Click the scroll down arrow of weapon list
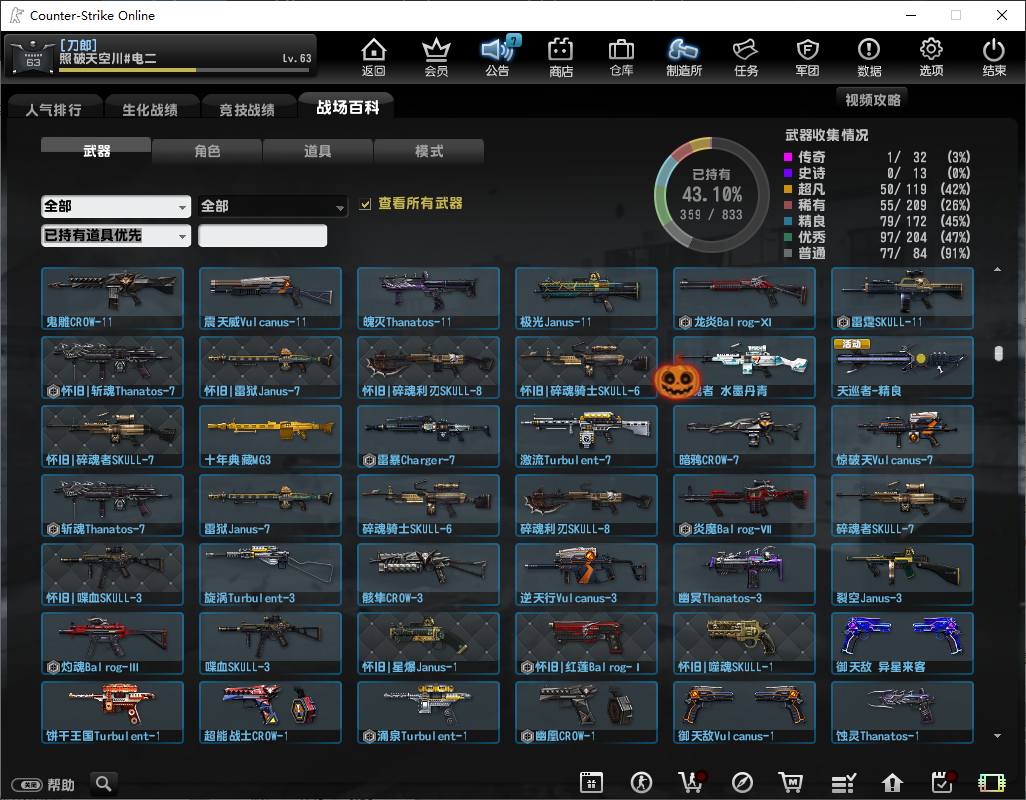The width and height of the screenshot is (1026, 800). [x=997, y=736]
